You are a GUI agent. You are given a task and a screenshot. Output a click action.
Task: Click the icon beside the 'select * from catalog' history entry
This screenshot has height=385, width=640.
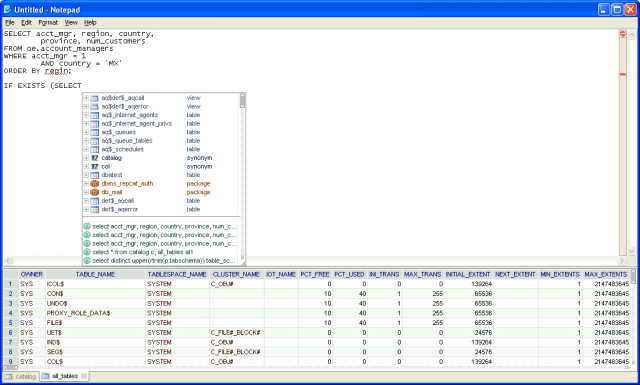[x=87, y=252]
